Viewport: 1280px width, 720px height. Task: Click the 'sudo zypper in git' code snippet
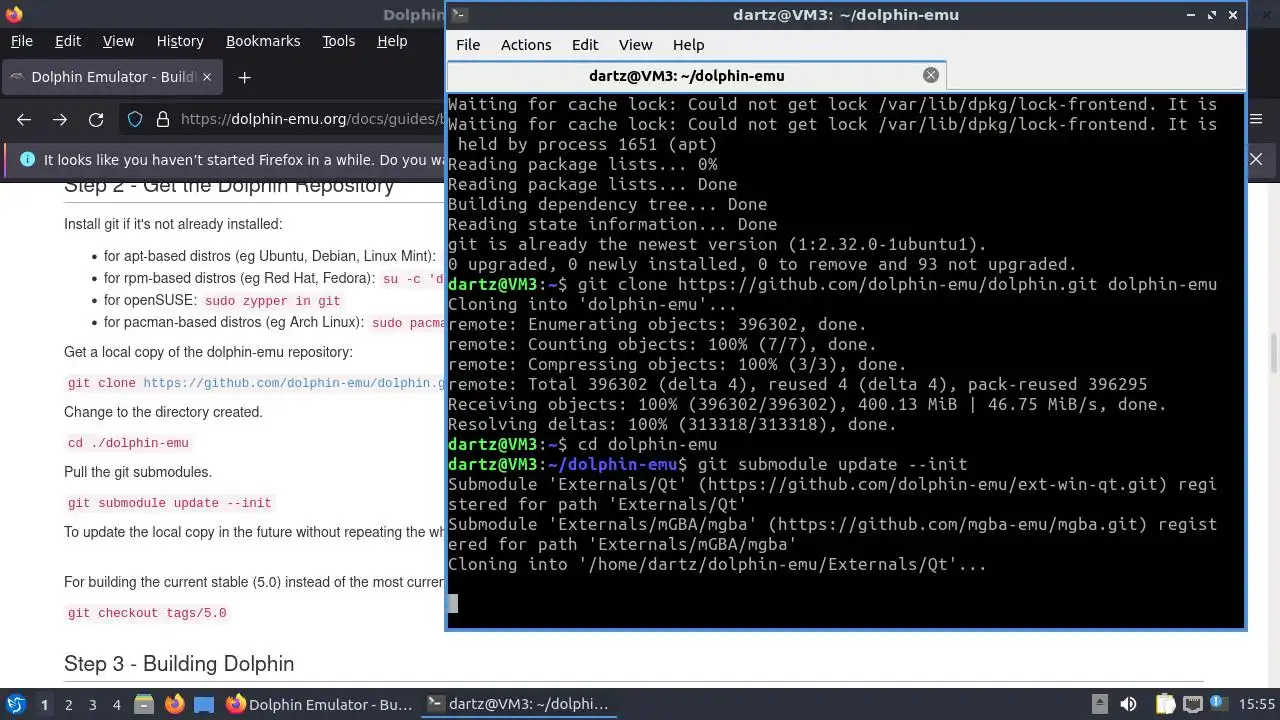[273, 300]
